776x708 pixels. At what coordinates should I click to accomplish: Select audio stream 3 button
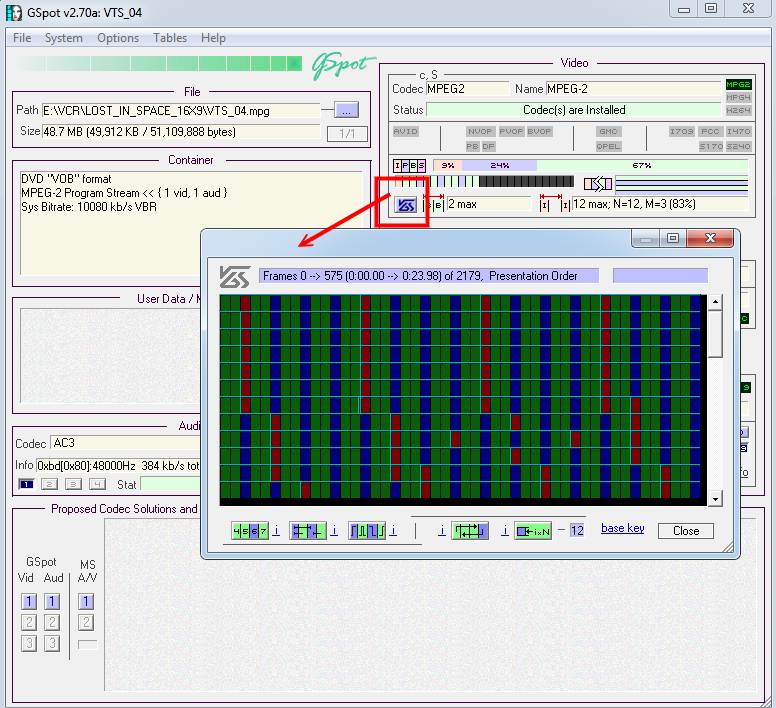pos(73,484)
